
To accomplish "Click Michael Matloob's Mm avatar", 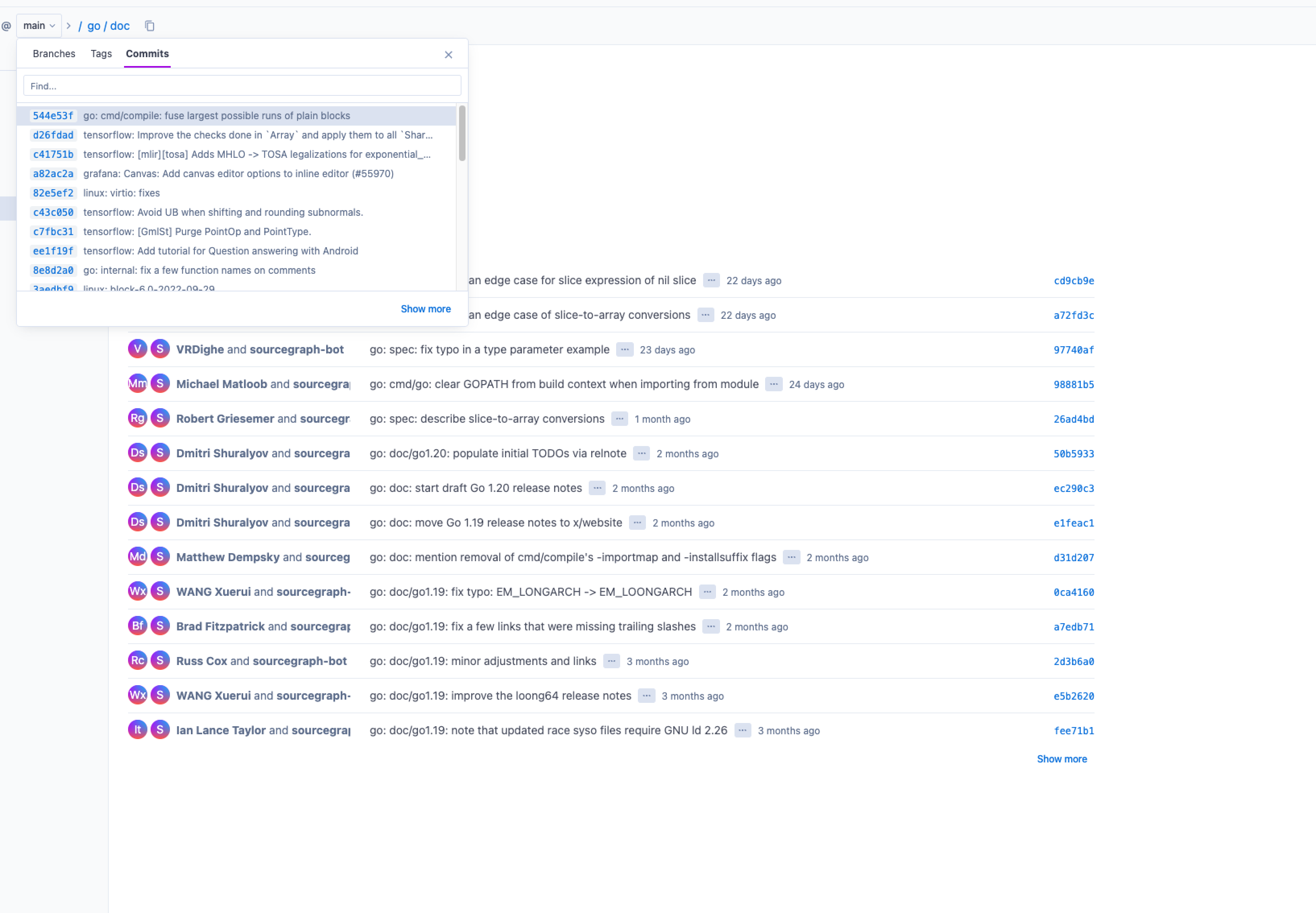I will click(137, 383).
